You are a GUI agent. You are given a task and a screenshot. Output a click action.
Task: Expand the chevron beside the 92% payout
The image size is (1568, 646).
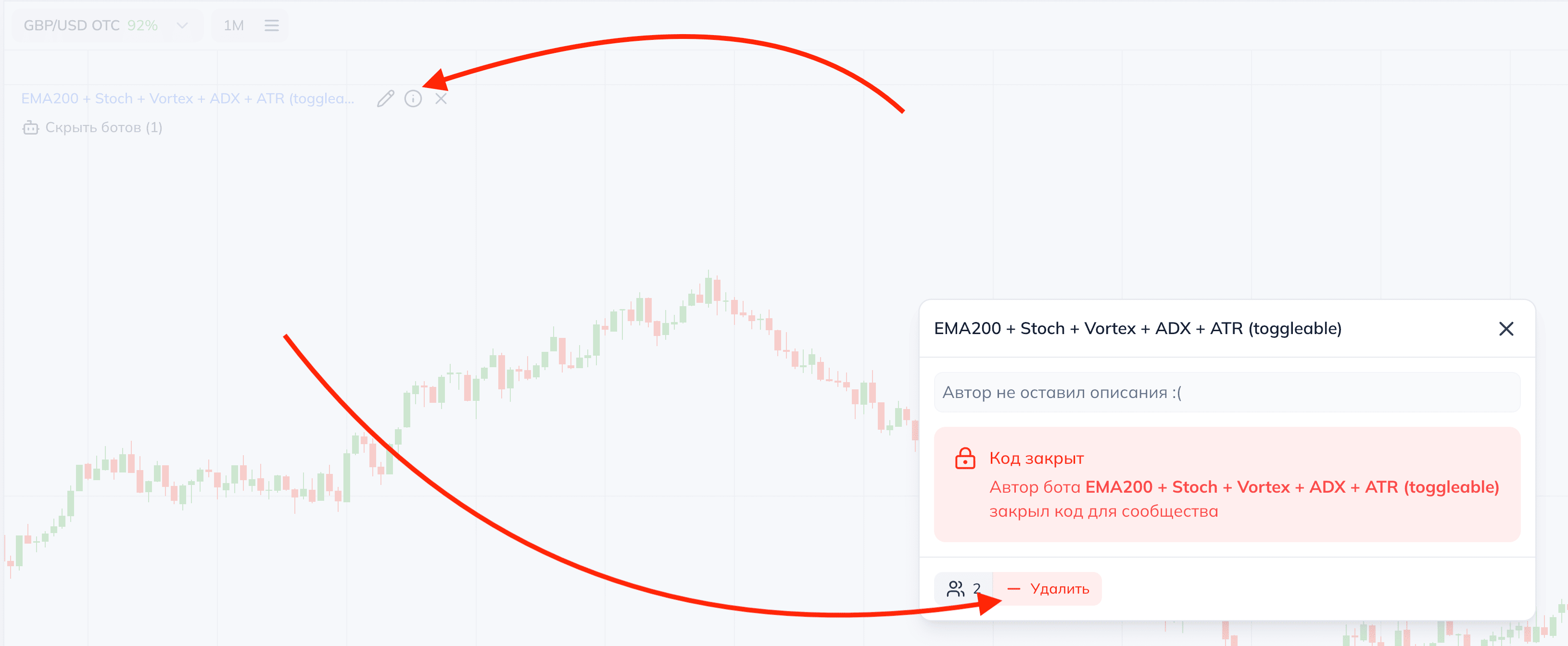click(x=181, y=25)
